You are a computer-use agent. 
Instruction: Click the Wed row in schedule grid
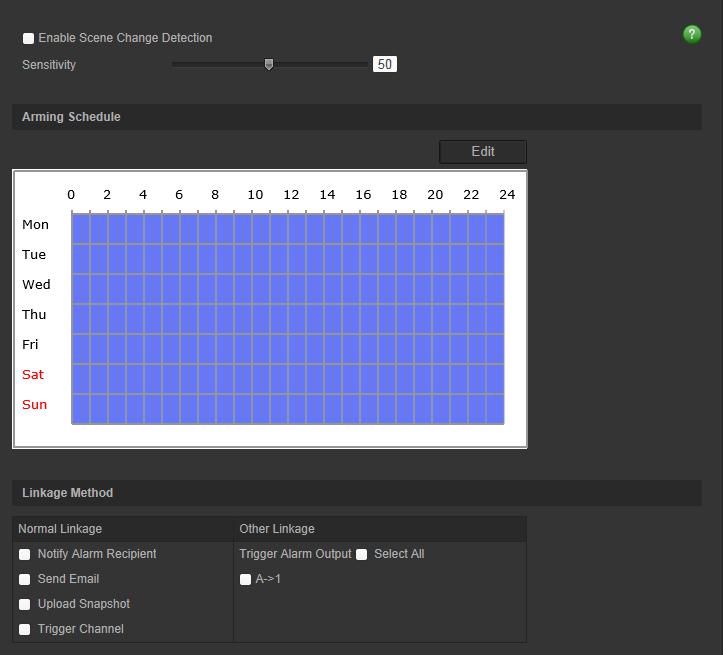(288, 289)
